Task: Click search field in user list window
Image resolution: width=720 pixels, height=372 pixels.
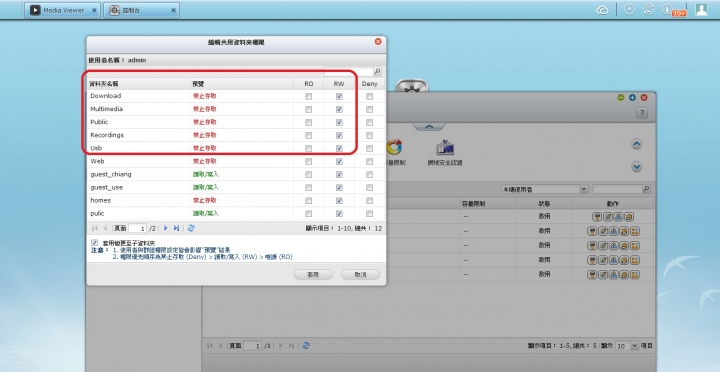Action: pyautogui.click(x=618, y=189)
